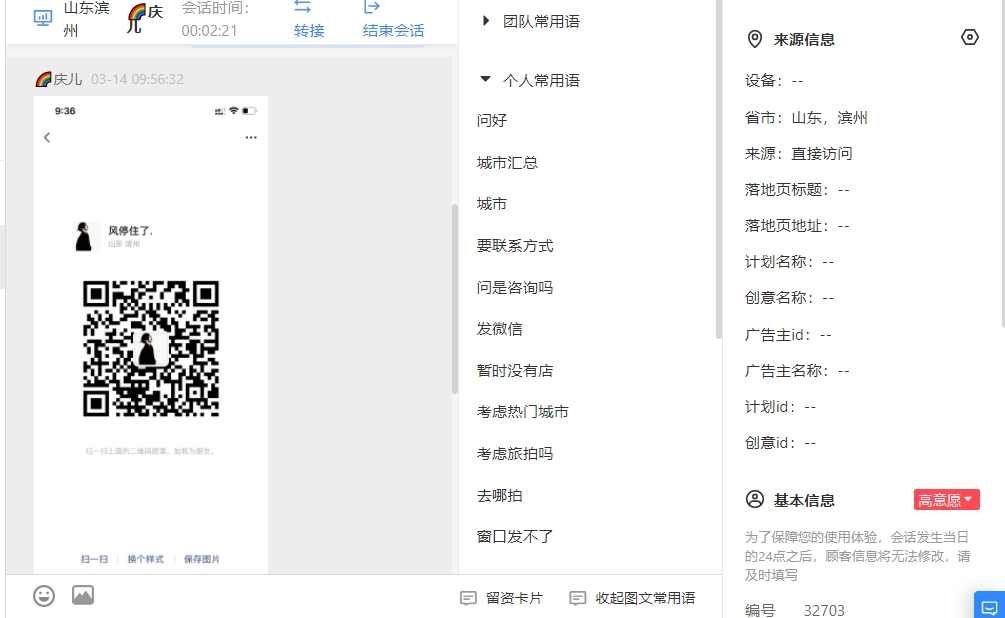
Task: Select the 城市 quick phrase
Action: [492, 204]
